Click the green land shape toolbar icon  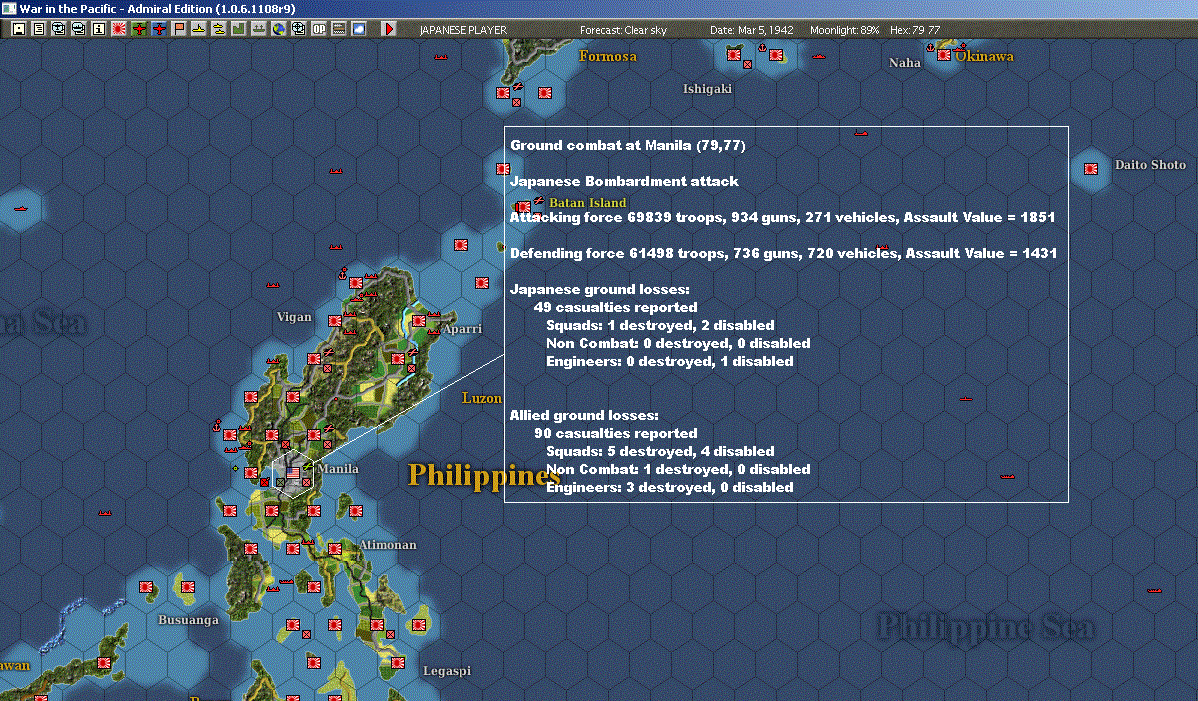pyautogui.click(x=238, y=29)
